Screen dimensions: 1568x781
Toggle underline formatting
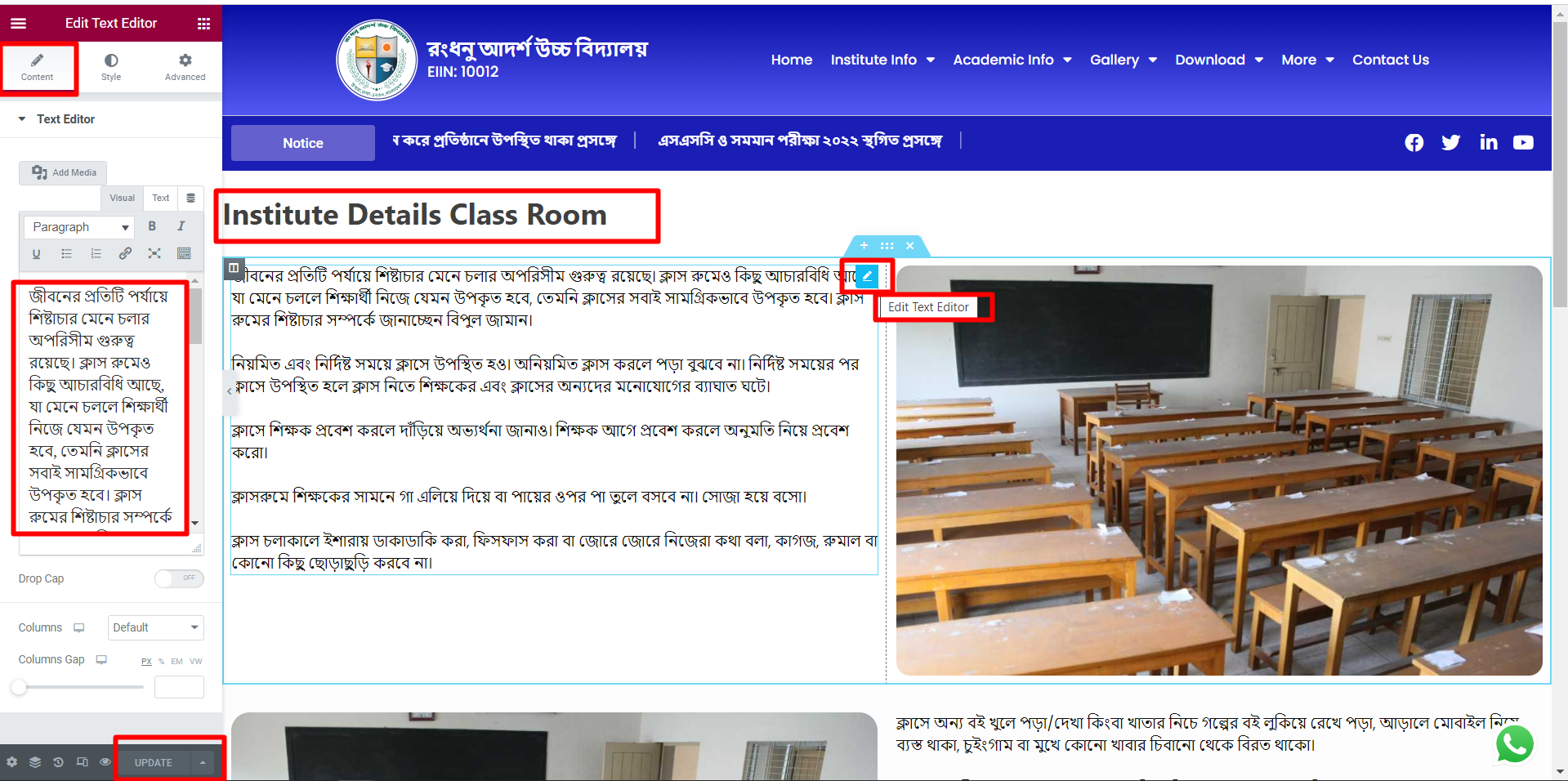pos(36,254)
